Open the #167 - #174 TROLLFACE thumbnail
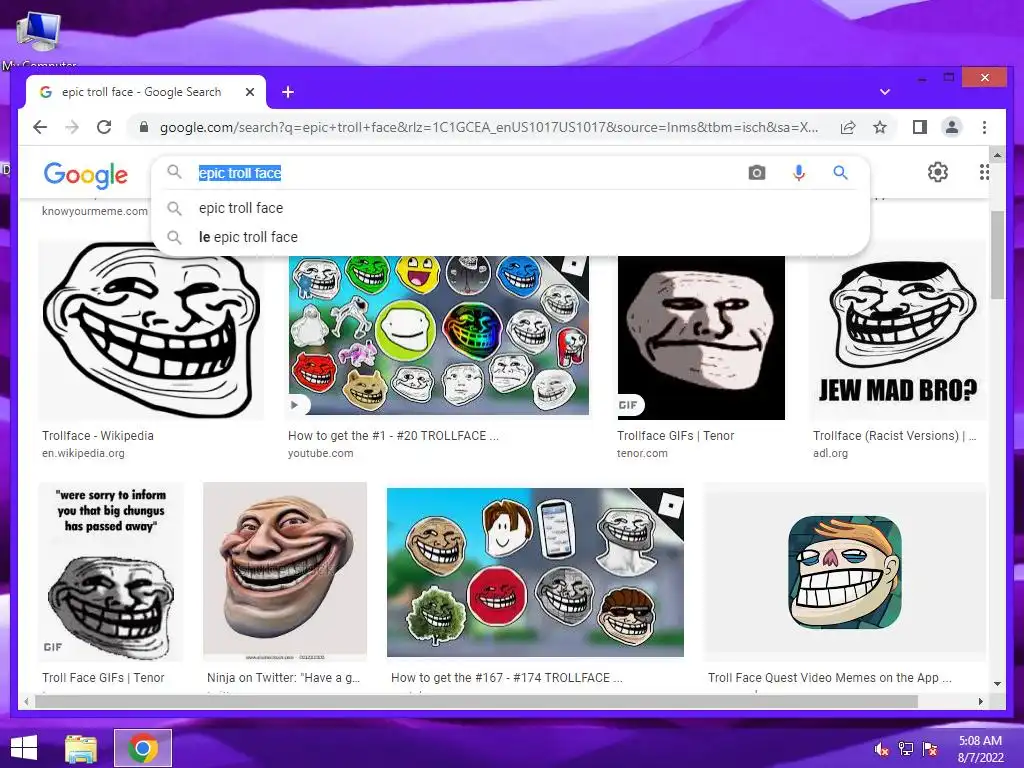Image resolution: width=1024 pixels, height=768 pixels. tap(536, 572)
